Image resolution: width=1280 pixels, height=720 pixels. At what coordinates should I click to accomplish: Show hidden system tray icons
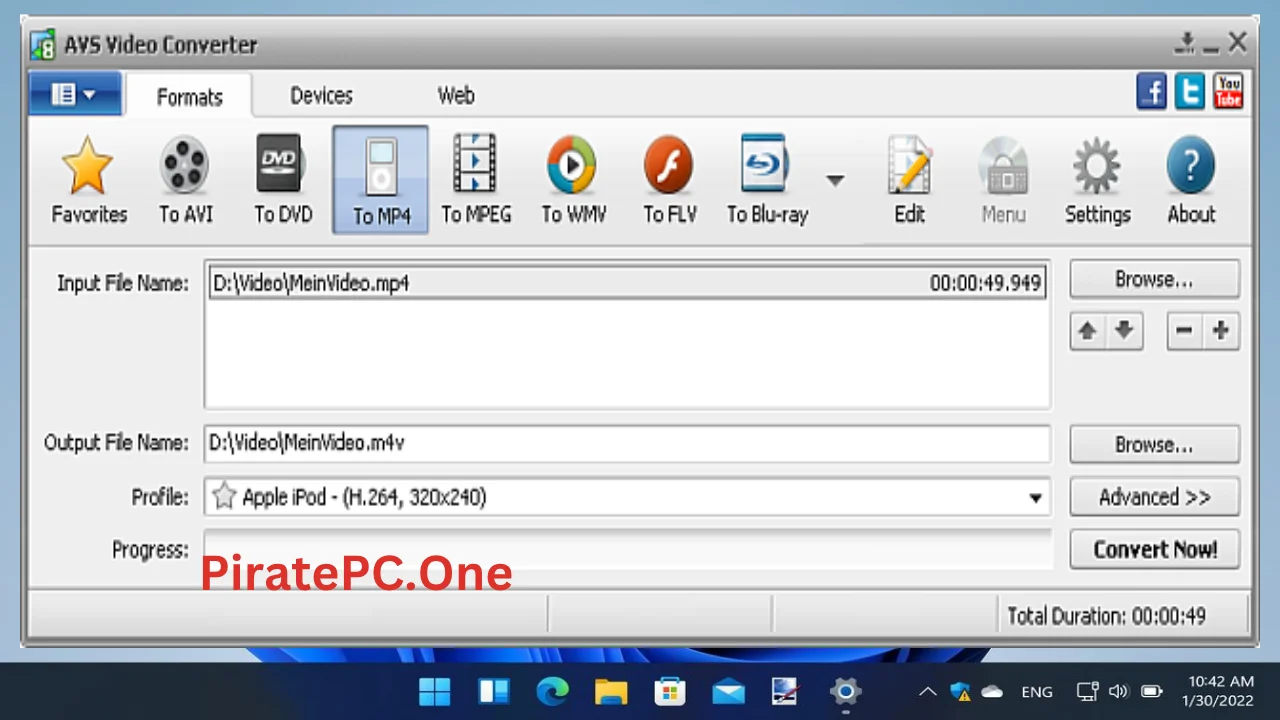tap(928, 691)
